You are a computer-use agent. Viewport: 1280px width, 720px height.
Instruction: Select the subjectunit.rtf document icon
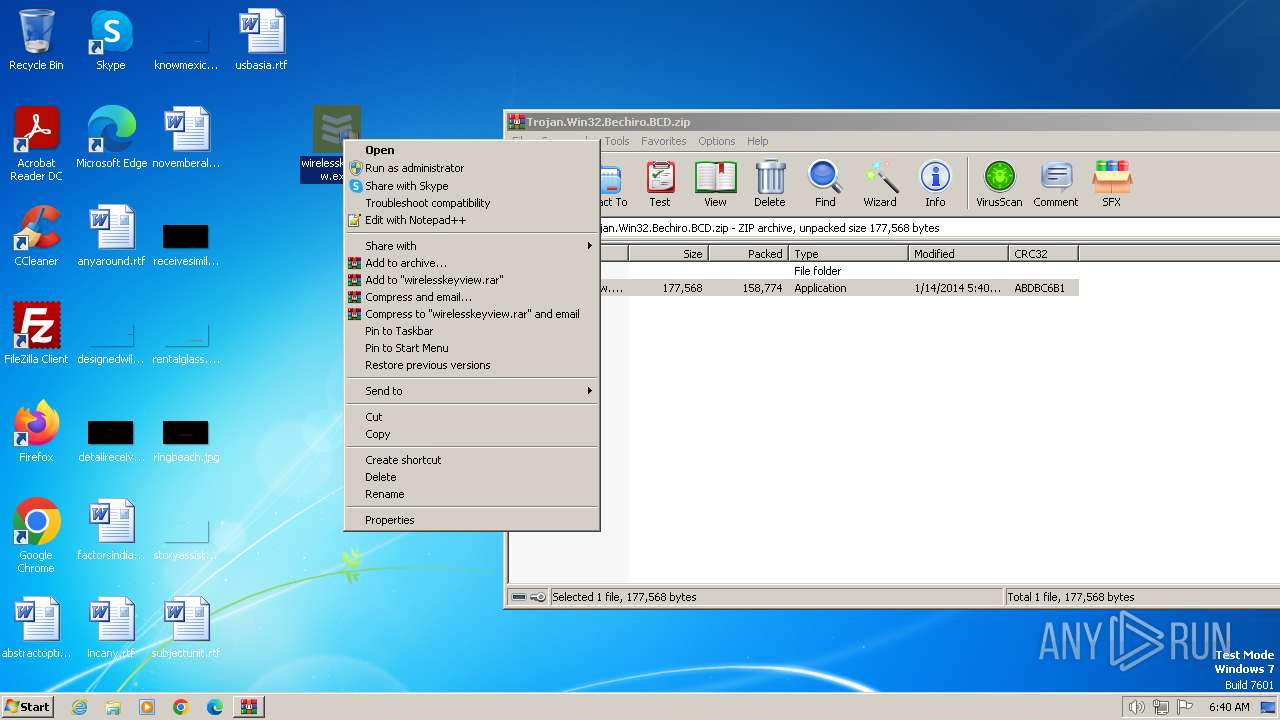186,628
